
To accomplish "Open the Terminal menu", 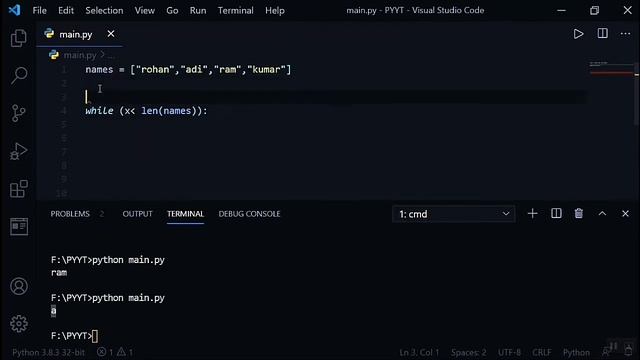I will [x=236, y=10].
